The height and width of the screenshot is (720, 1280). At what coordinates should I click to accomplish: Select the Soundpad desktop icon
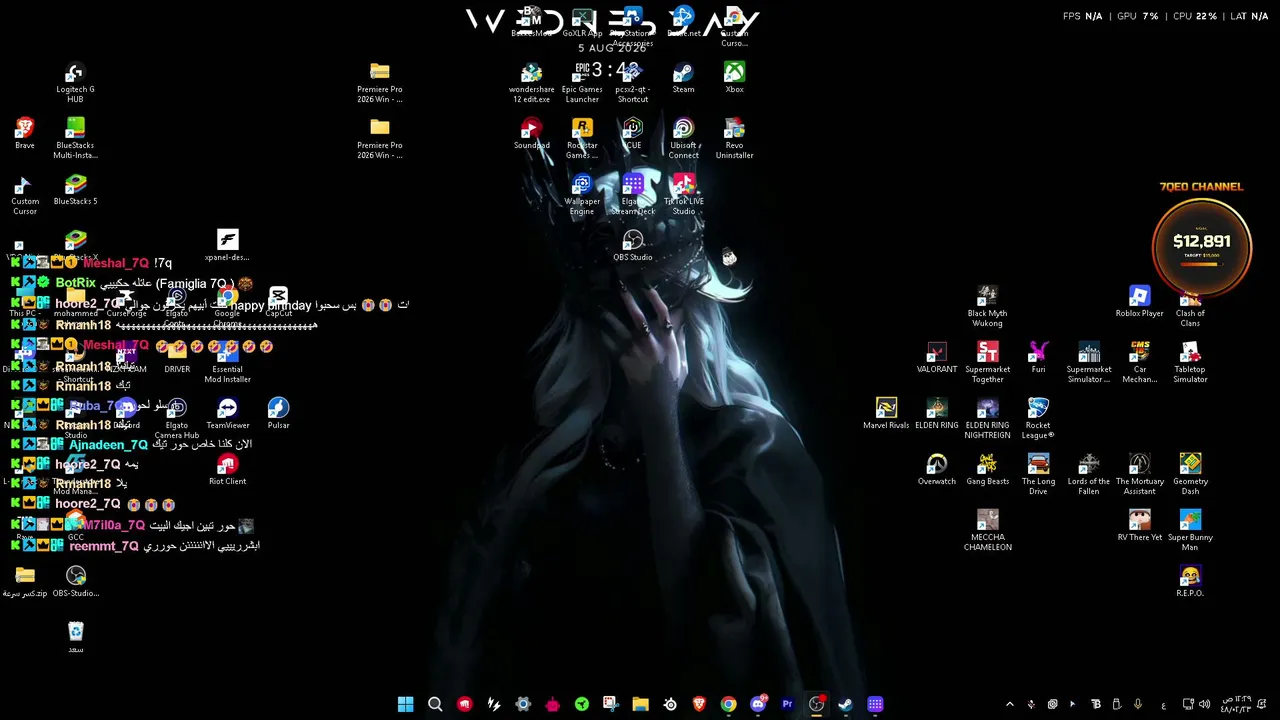[x=531, y=133]
